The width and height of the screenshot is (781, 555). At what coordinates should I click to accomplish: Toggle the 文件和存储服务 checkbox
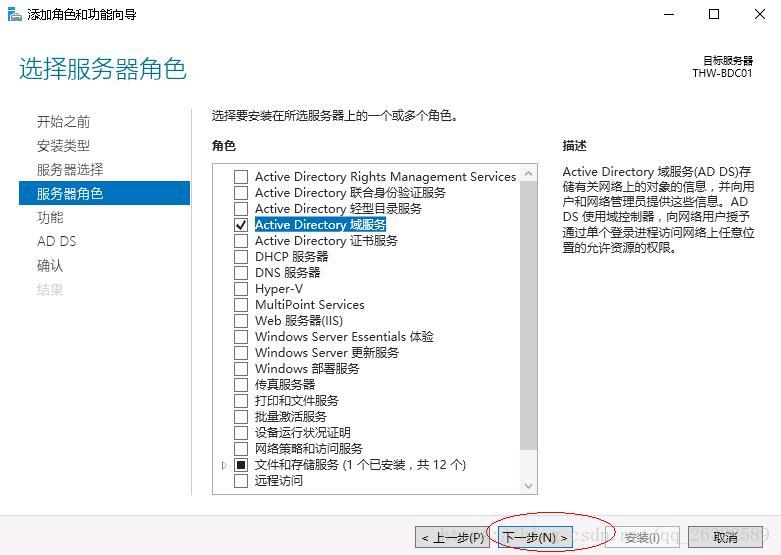[241, 465]
